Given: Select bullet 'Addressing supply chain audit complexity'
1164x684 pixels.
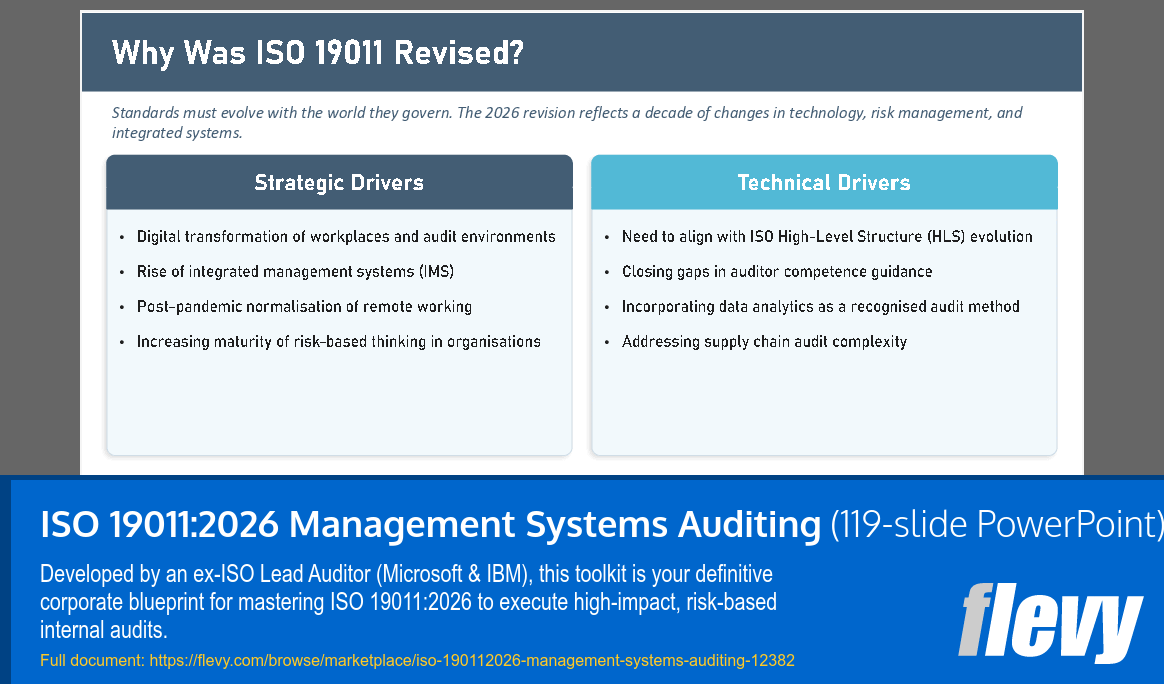Looking at the screenshot, I should click(764, 342).
